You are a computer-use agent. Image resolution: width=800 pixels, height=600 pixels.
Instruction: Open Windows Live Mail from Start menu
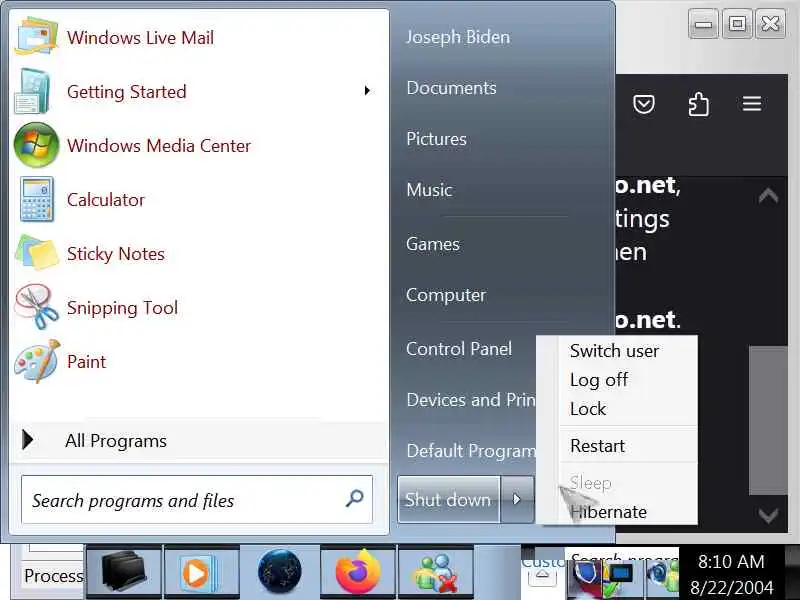click(199, 37)
